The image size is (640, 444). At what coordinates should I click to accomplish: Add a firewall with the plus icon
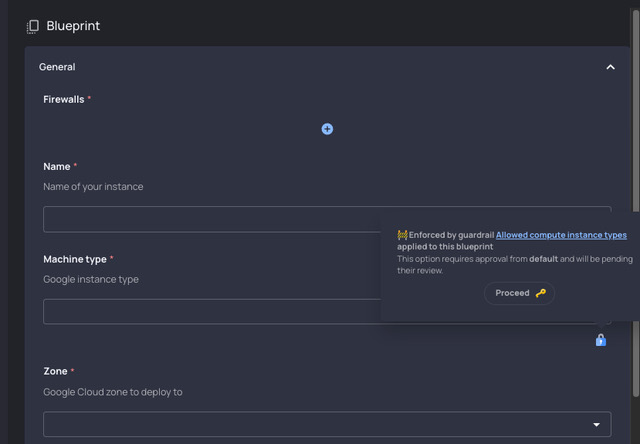[x=327, y=129]
